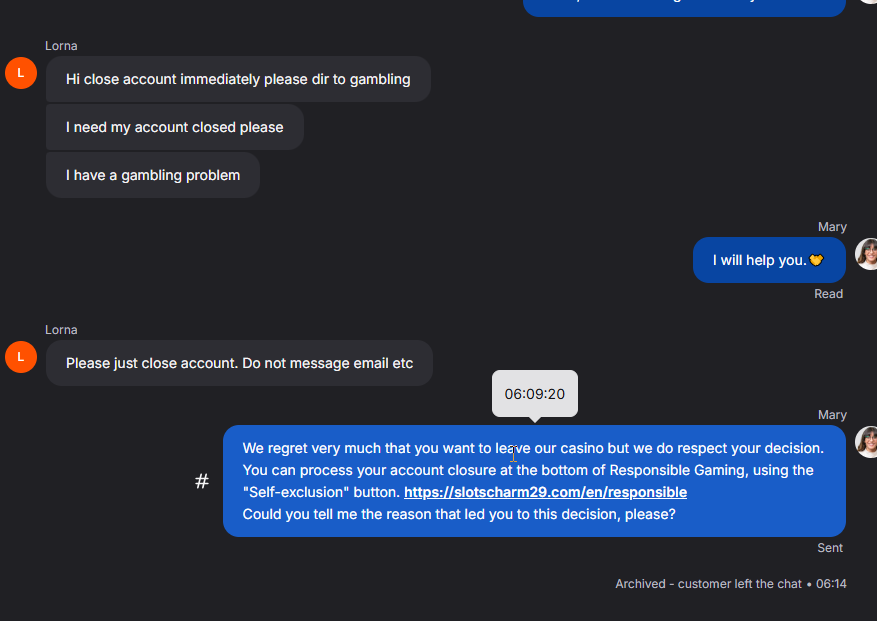Viewport: 877px width, 621px height.
Task: Click Mary's avatar beside the account closure message
Action: pyautogui.click(x=867, y=442)
